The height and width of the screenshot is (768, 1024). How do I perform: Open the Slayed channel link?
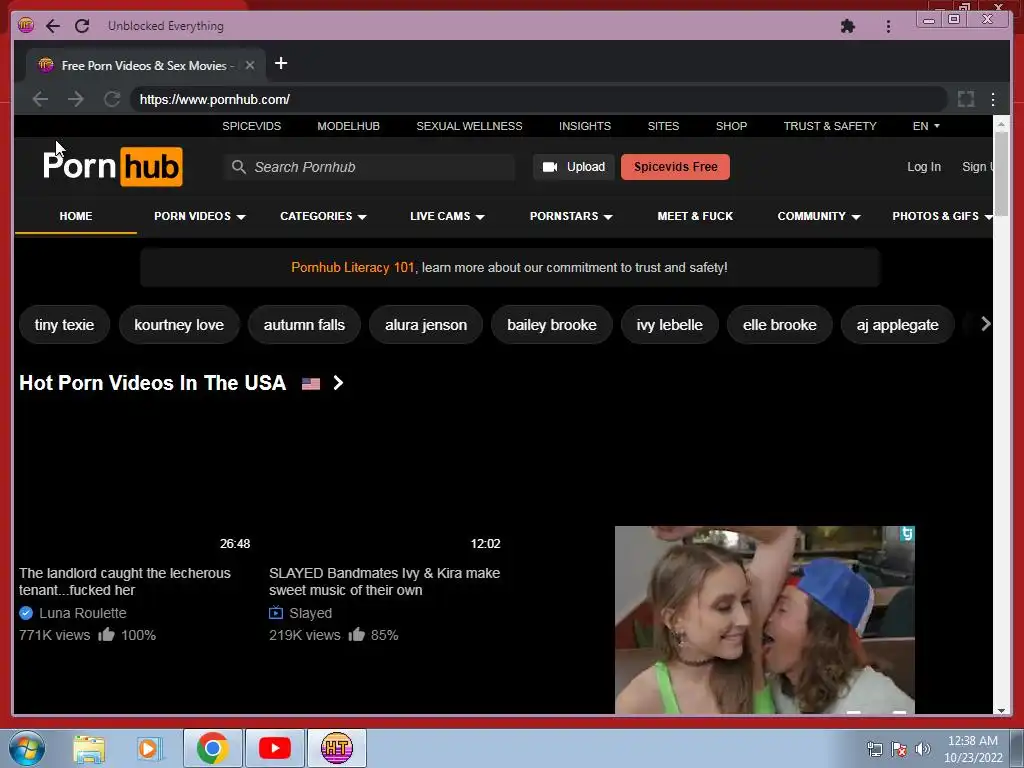[x=310, y=613]
